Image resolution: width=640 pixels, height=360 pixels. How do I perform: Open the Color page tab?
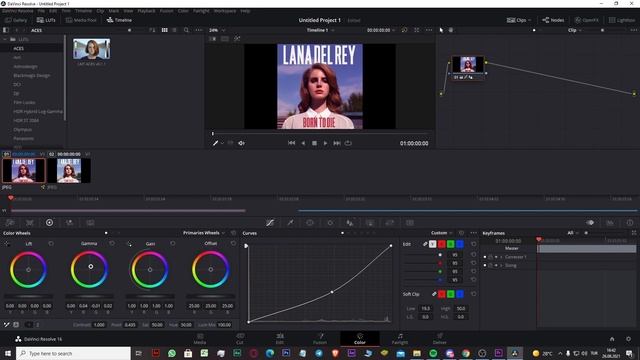[360, 339]
